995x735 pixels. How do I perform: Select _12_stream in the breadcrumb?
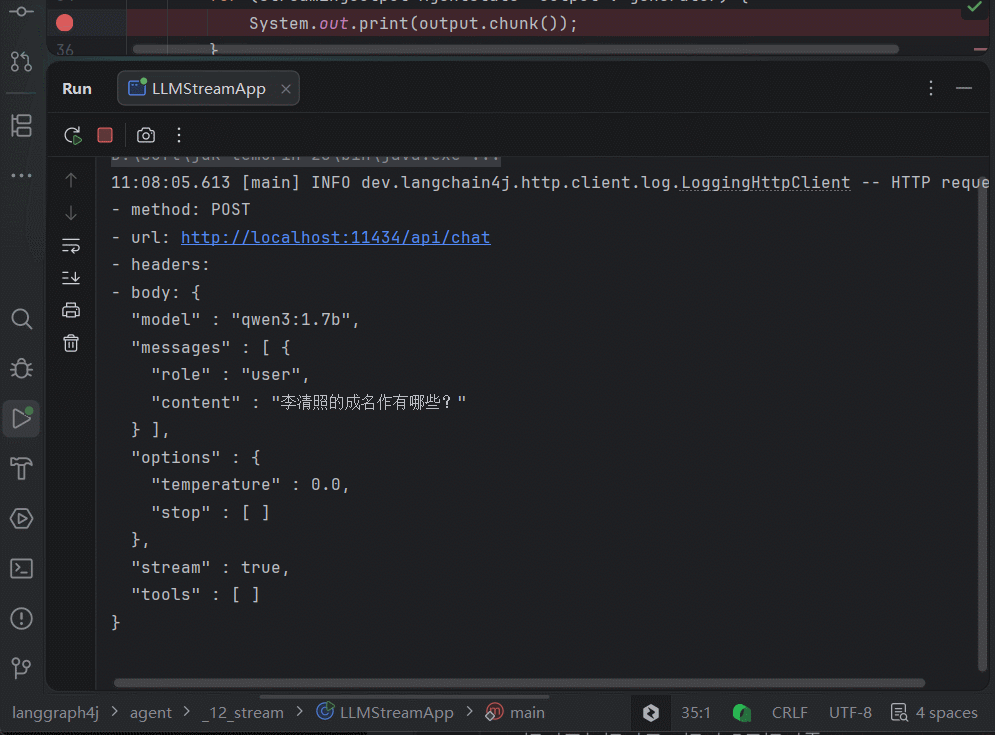click(x=242, y=713)
